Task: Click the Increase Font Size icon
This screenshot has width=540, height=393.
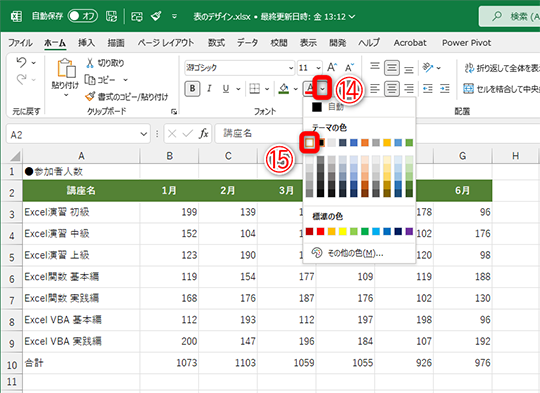Action: coord(332,68)
